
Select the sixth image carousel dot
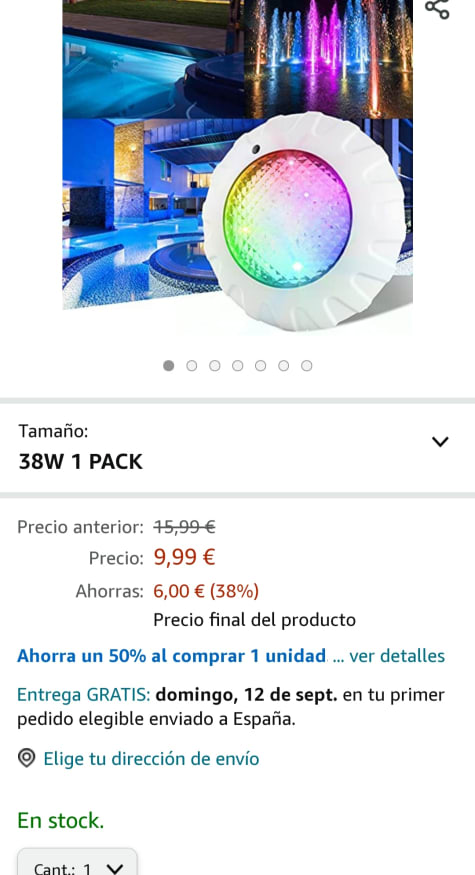284,366
